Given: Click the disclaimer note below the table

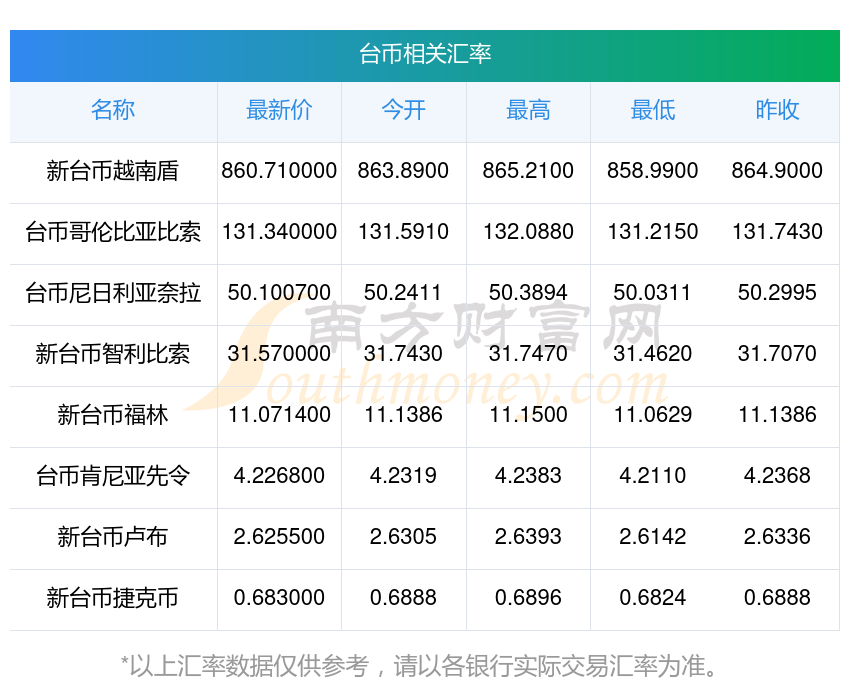Looking at the screenshot, I should (x=418, y=666).
